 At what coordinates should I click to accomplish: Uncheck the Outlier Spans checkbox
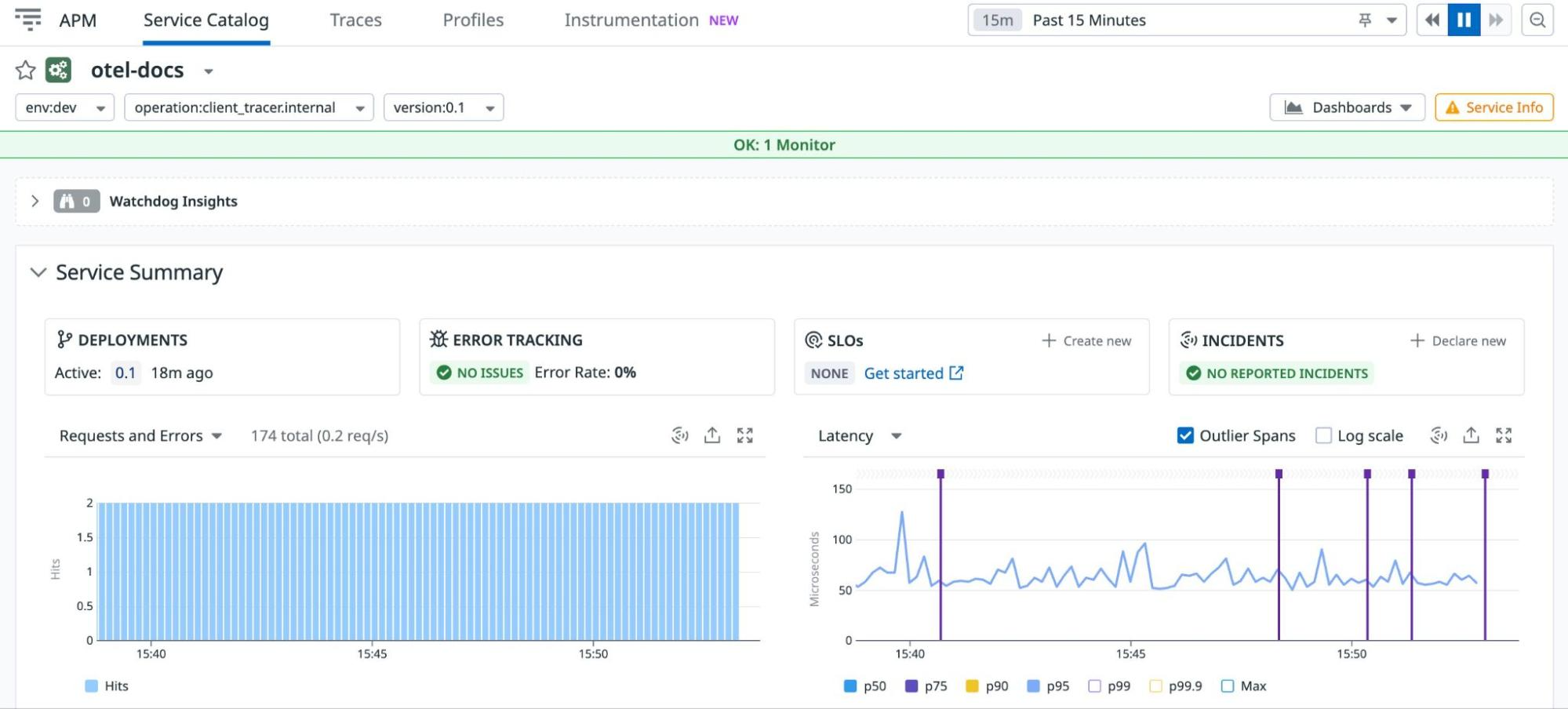1185,435
